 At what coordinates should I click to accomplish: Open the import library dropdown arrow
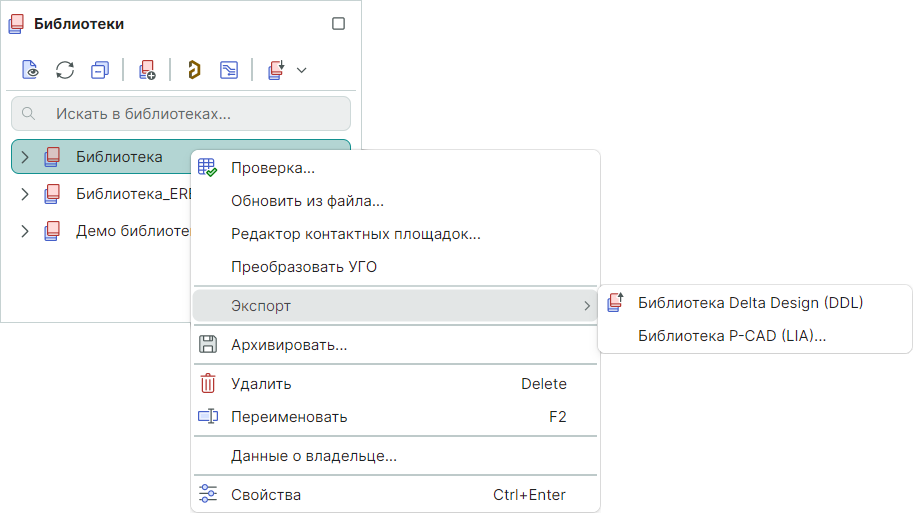[x=301, y=70]
